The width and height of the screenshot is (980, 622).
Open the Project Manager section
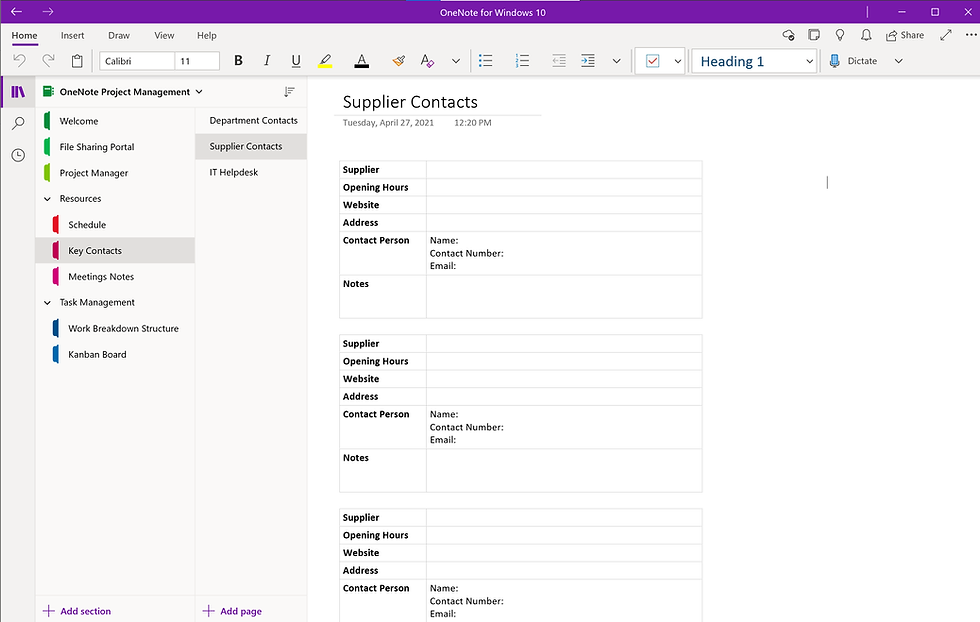click(x=115, y=173)
